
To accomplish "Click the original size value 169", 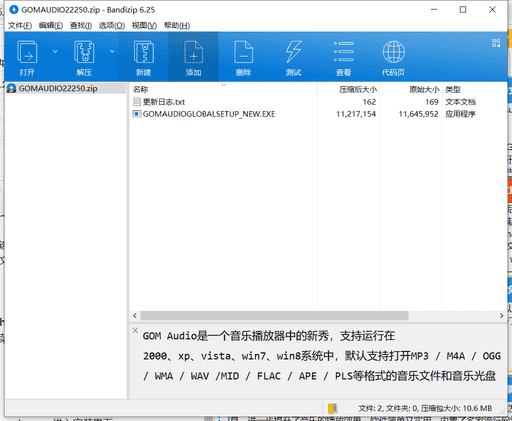I will 432,102.
